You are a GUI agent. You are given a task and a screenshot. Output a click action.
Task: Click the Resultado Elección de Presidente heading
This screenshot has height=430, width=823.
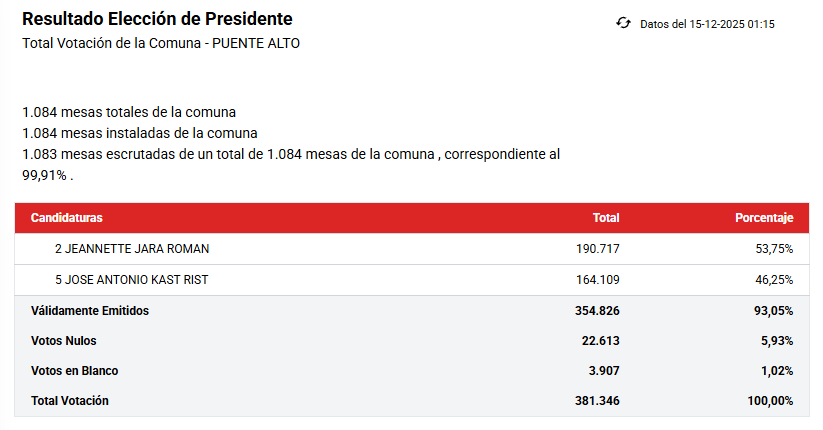point(158,20)
